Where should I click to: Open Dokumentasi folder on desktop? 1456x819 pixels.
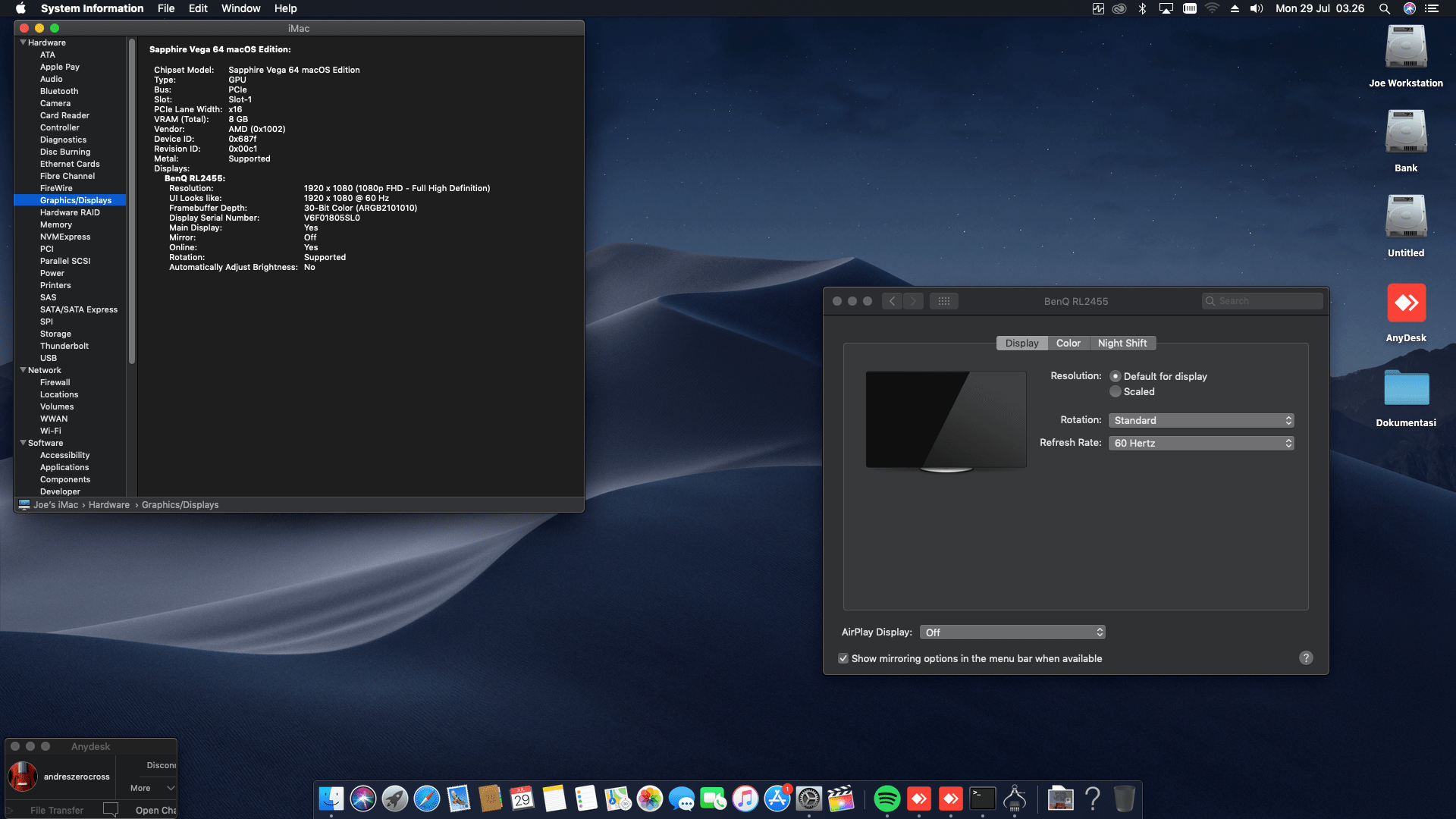1406,388
